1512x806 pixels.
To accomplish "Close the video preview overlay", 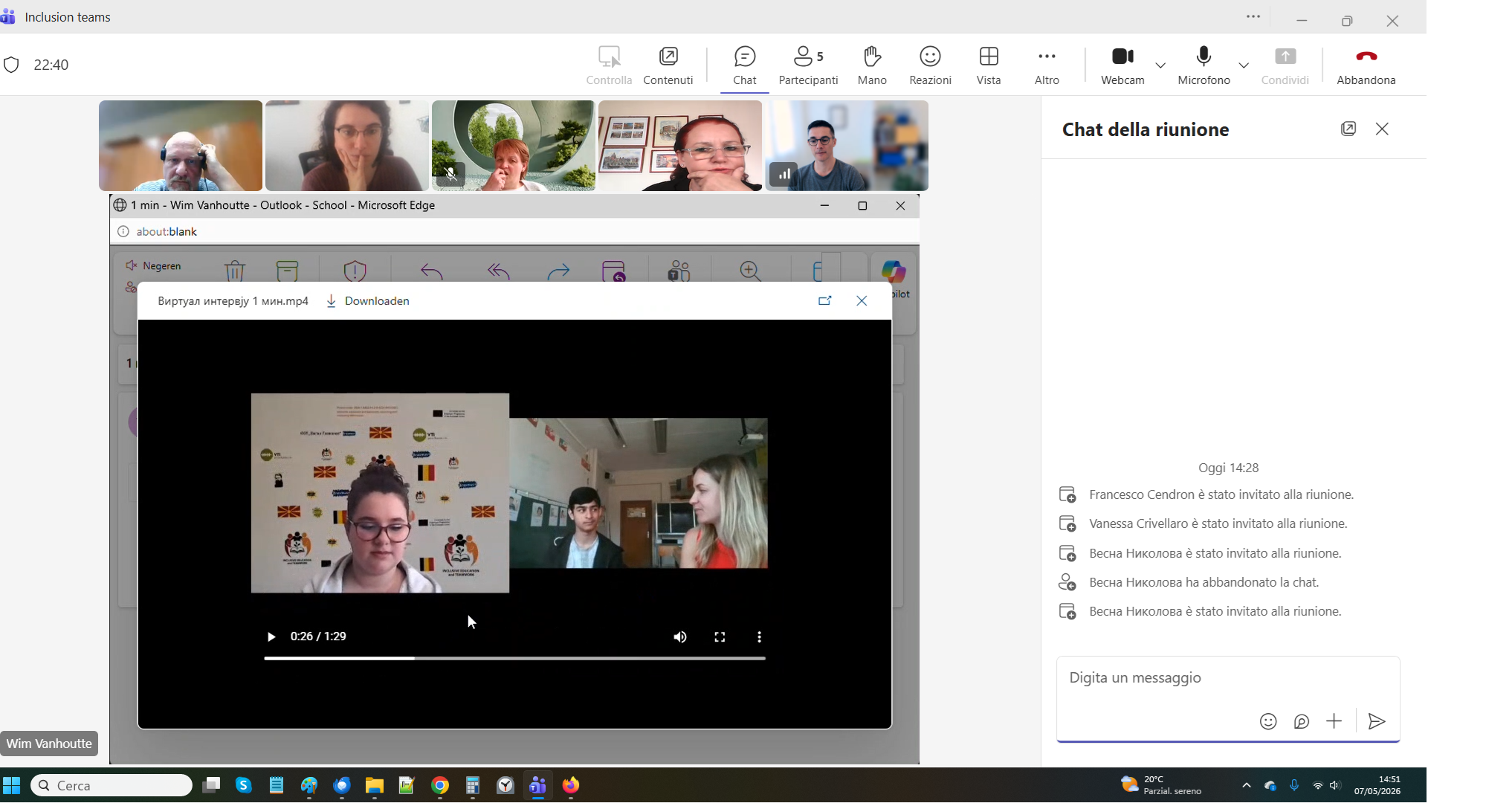I will pos(862,301).
